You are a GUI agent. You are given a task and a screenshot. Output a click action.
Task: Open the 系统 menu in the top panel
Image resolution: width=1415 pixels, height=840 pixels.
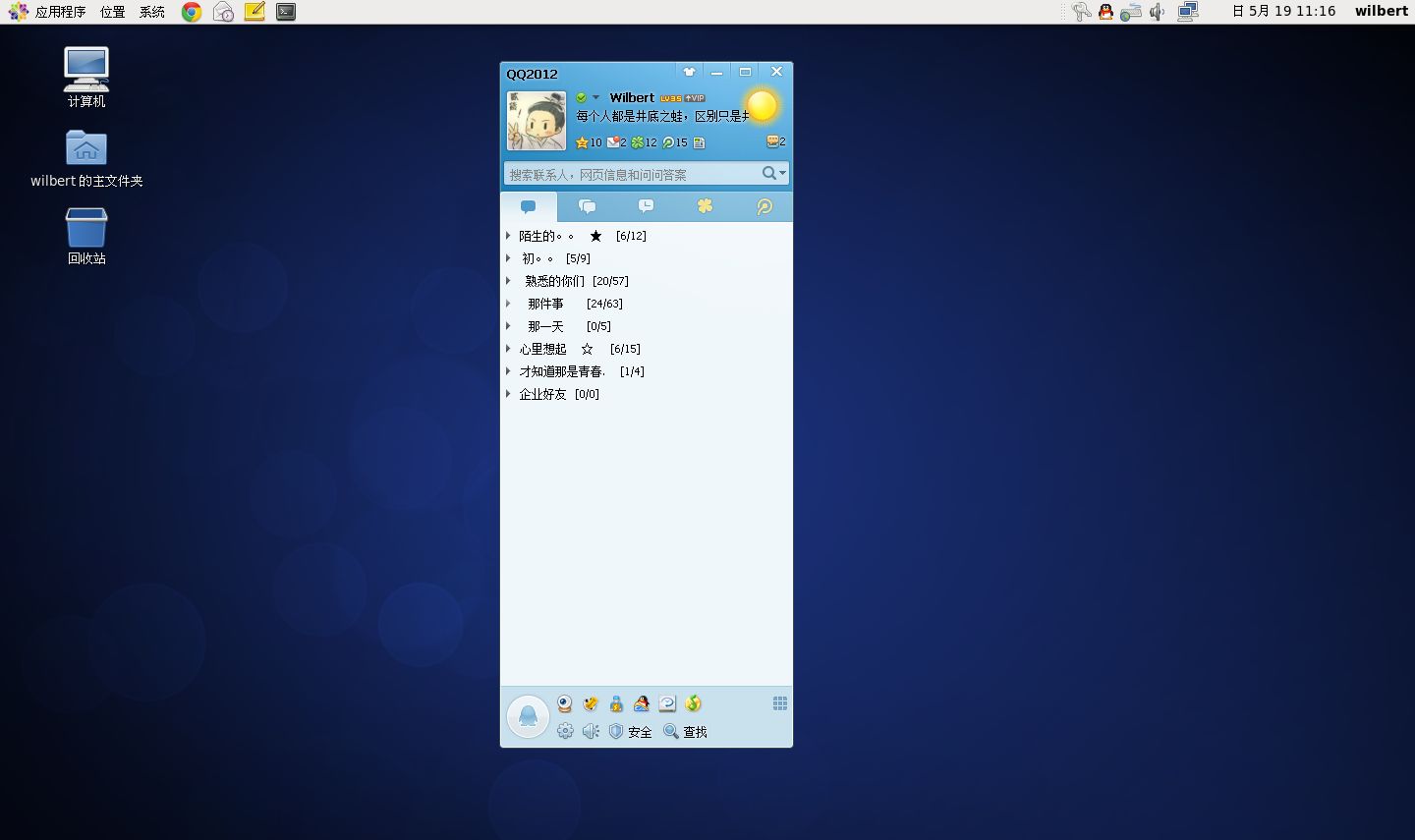(x=152, y=12)
